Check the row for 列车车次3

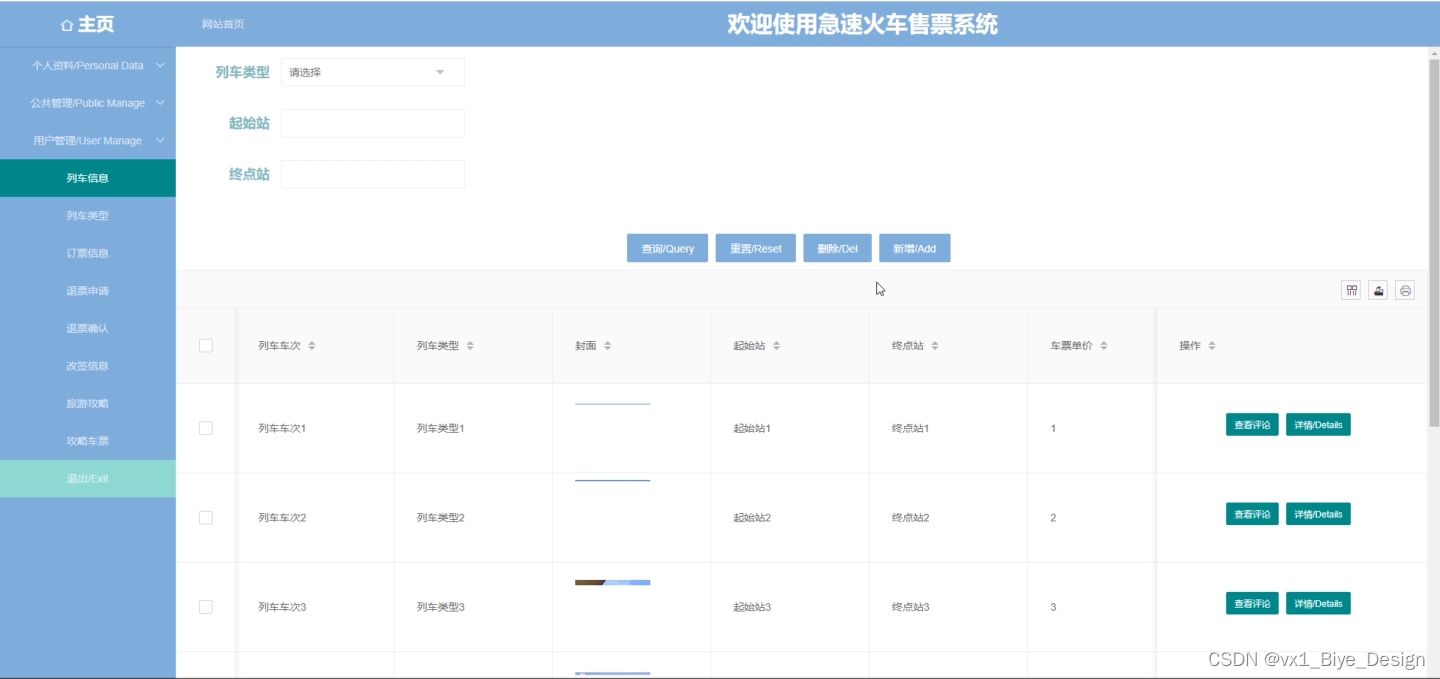[x=206, y=607]
